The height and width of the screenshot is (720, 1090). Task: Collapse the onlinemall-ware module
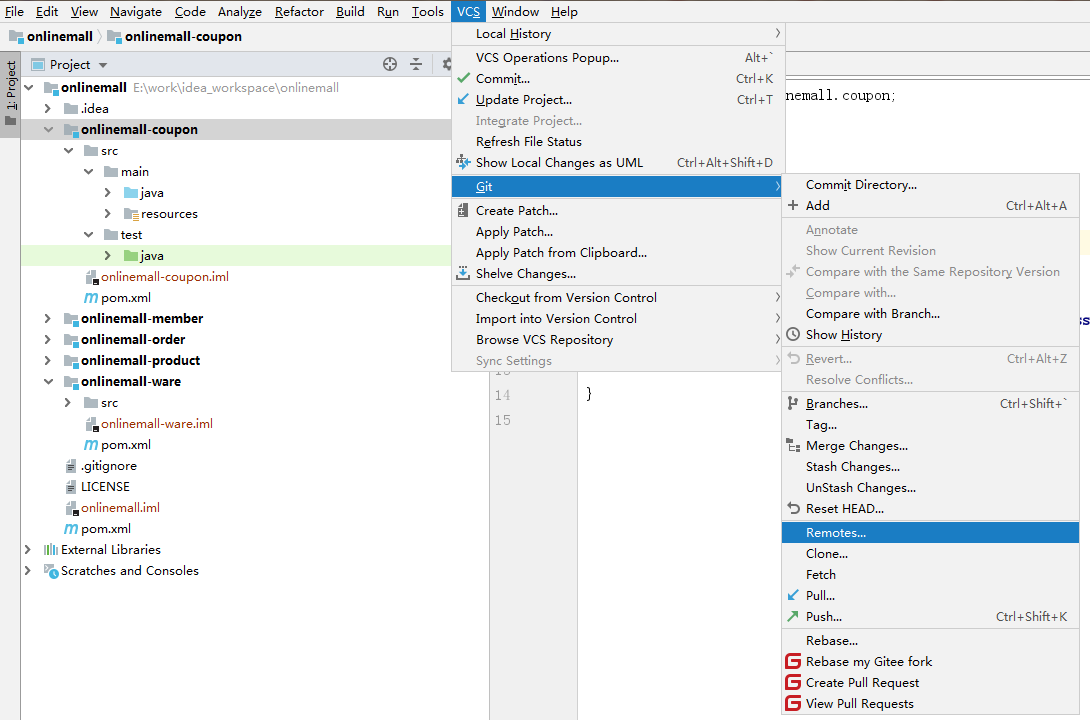[x=48, y=382]
